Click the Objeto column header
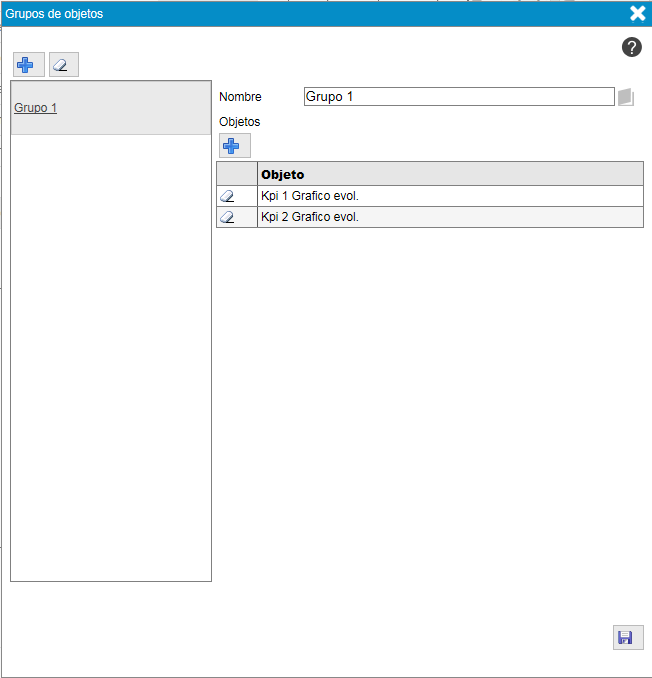The width and height of the screenshot is (652, 678). 449,174
